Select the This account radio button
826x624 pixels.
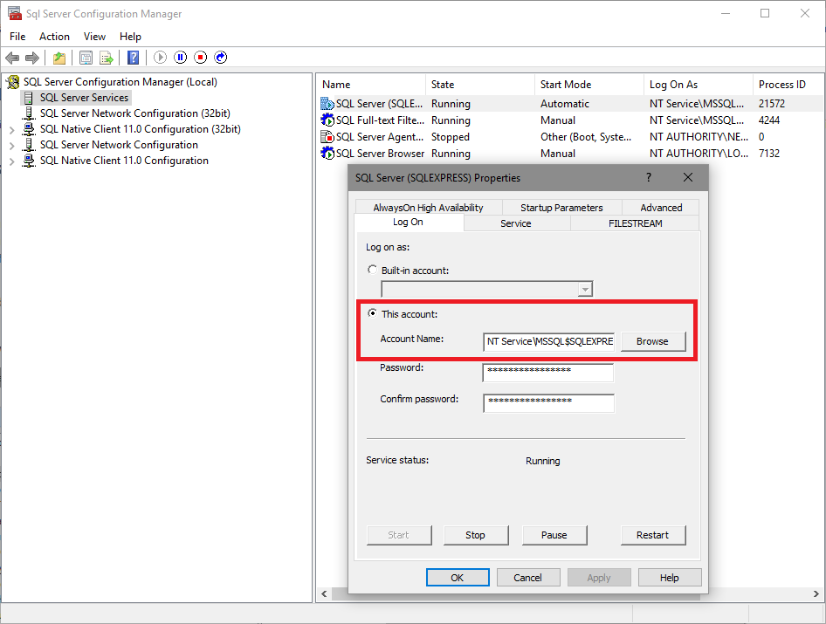click(x=372, y=314)
